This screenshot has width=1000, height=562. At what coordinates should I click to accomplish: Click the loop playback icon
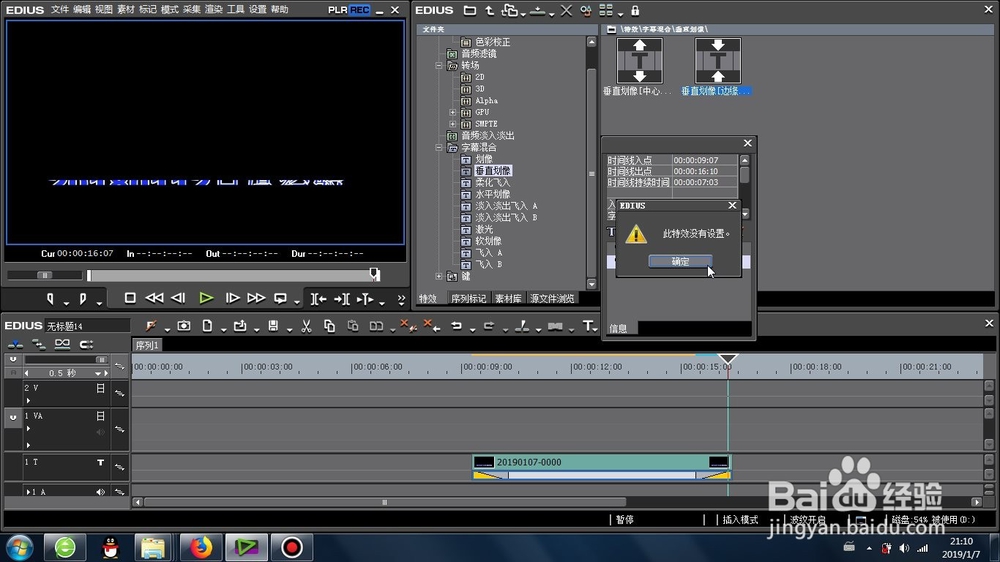click(x=280, y=298)
